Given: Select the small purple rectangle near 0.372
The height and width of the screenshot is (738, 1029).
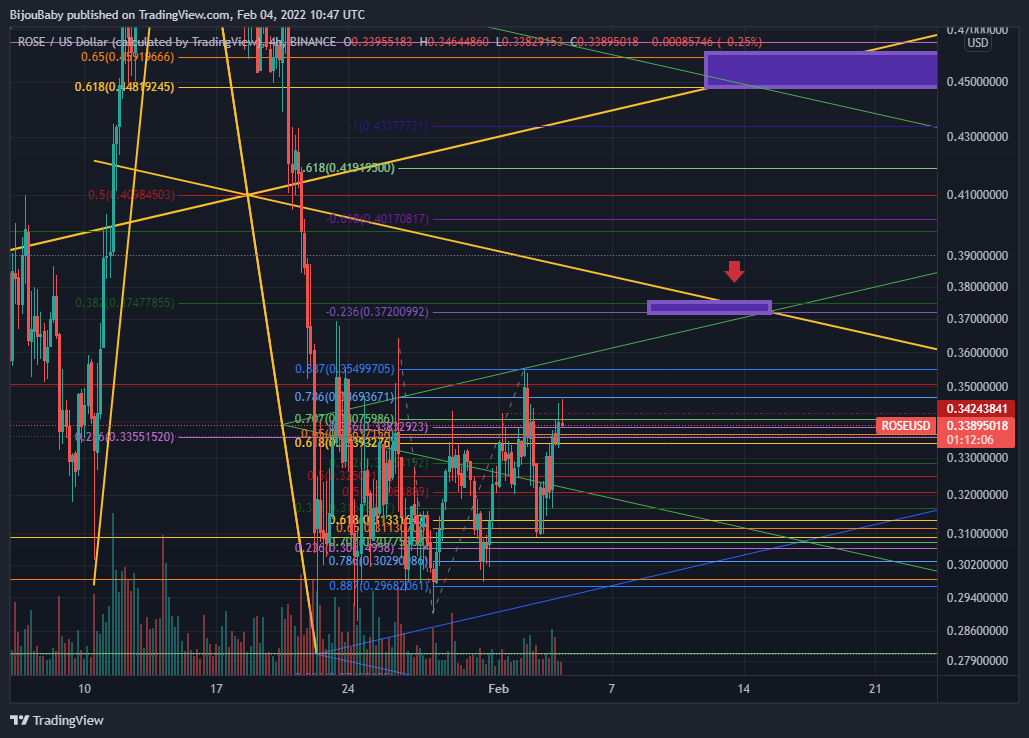Looking at the screenshot, I should coord(709,307).
